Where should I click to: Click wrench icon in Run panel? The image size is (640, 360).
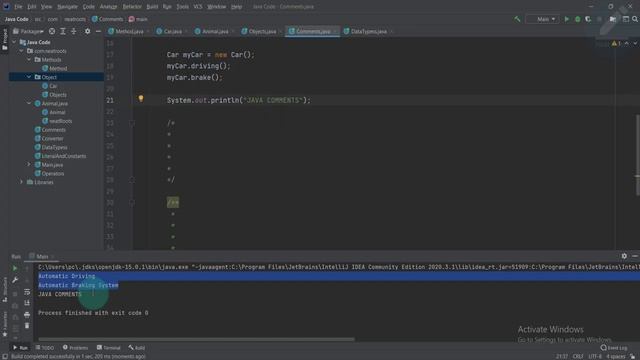coord(15,280)
